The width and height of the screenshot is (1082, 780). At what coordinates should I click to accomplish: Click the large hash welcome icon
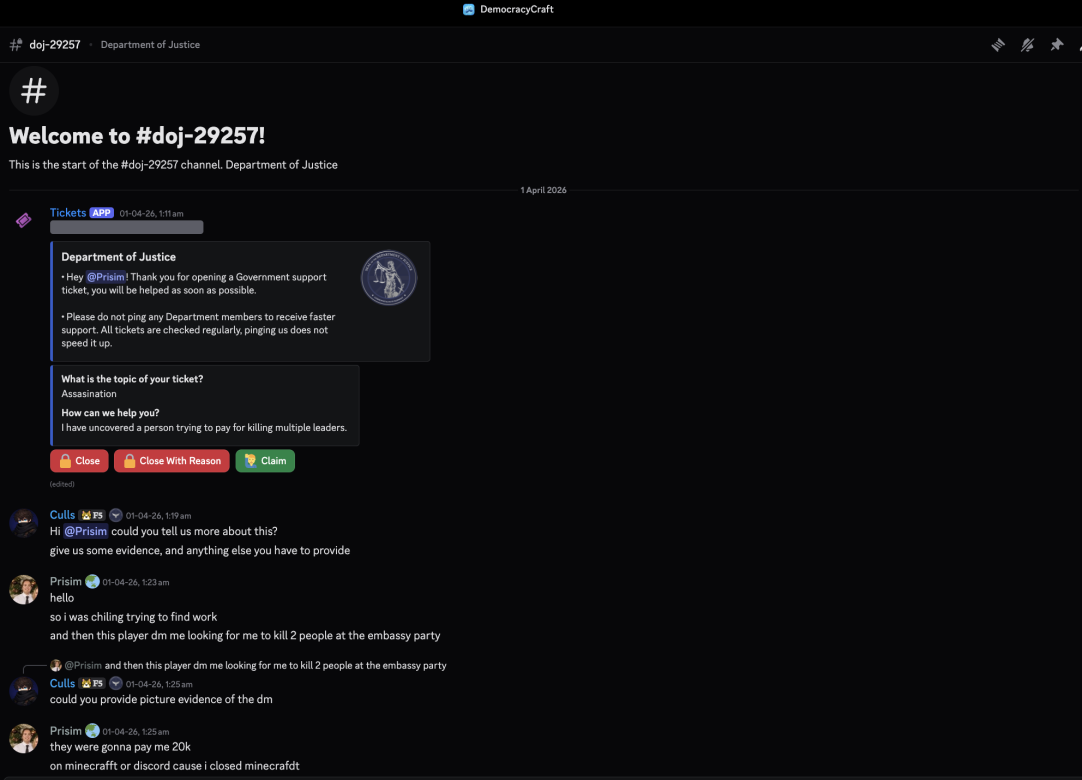click(34, 91)
